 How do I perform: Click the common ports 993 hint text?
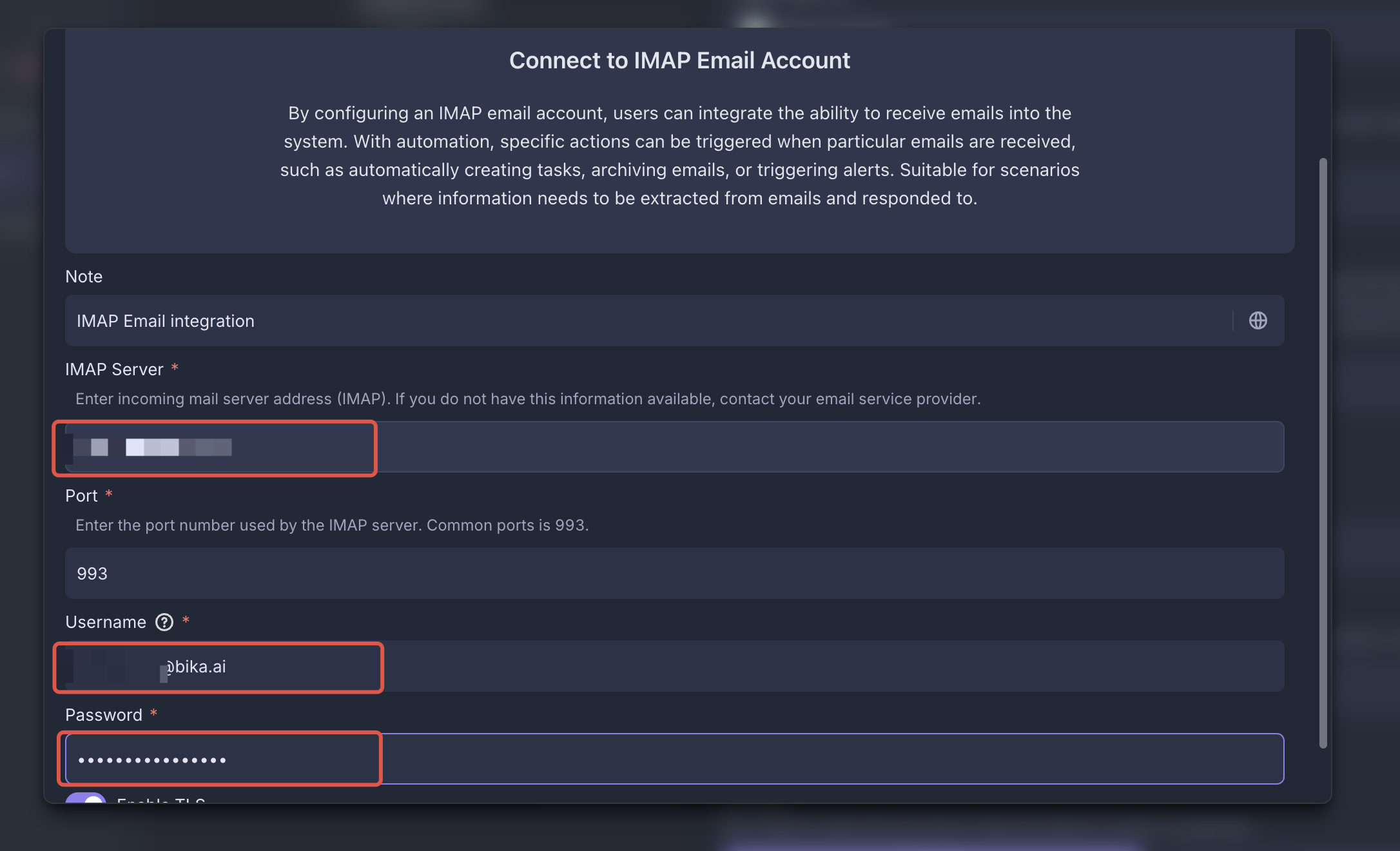tap(332, 525)
